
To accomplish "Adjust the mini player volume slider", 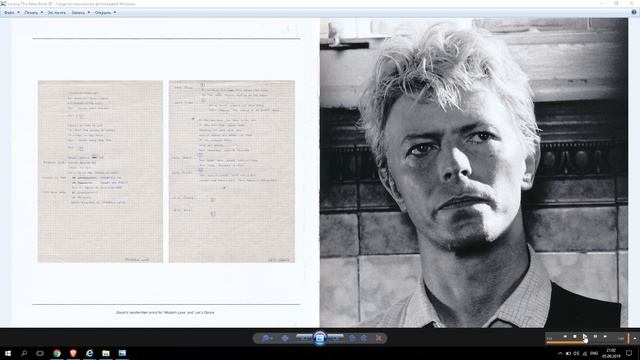I will pyautogui.click(x=629, y=338).
